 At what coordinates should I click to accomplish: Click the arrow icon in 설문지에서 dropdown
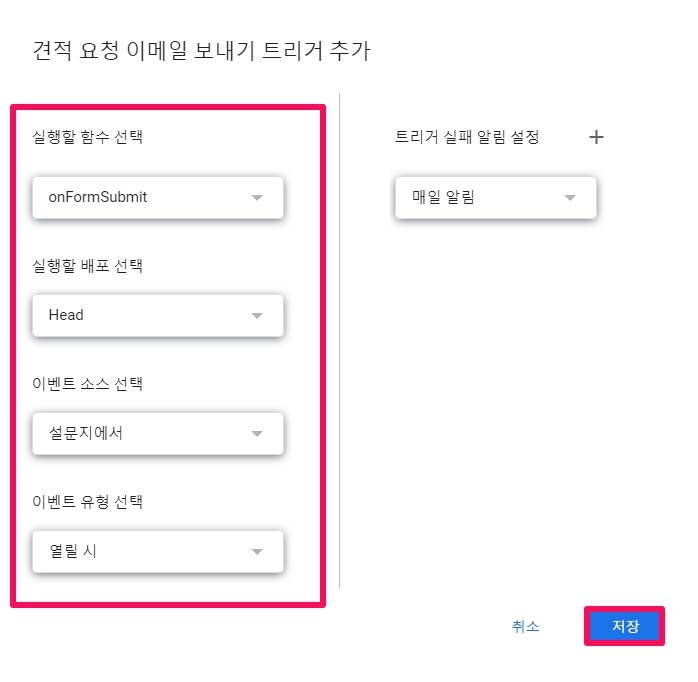click(257, 434)
